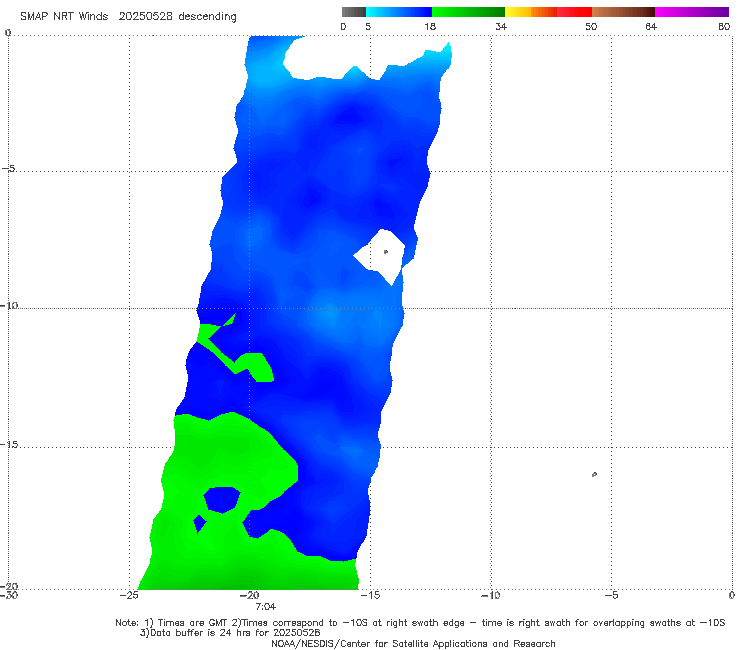The width and height of the screenshot is (740, 650).
Task: Click the color scale label 18
Action: point(430,26)
